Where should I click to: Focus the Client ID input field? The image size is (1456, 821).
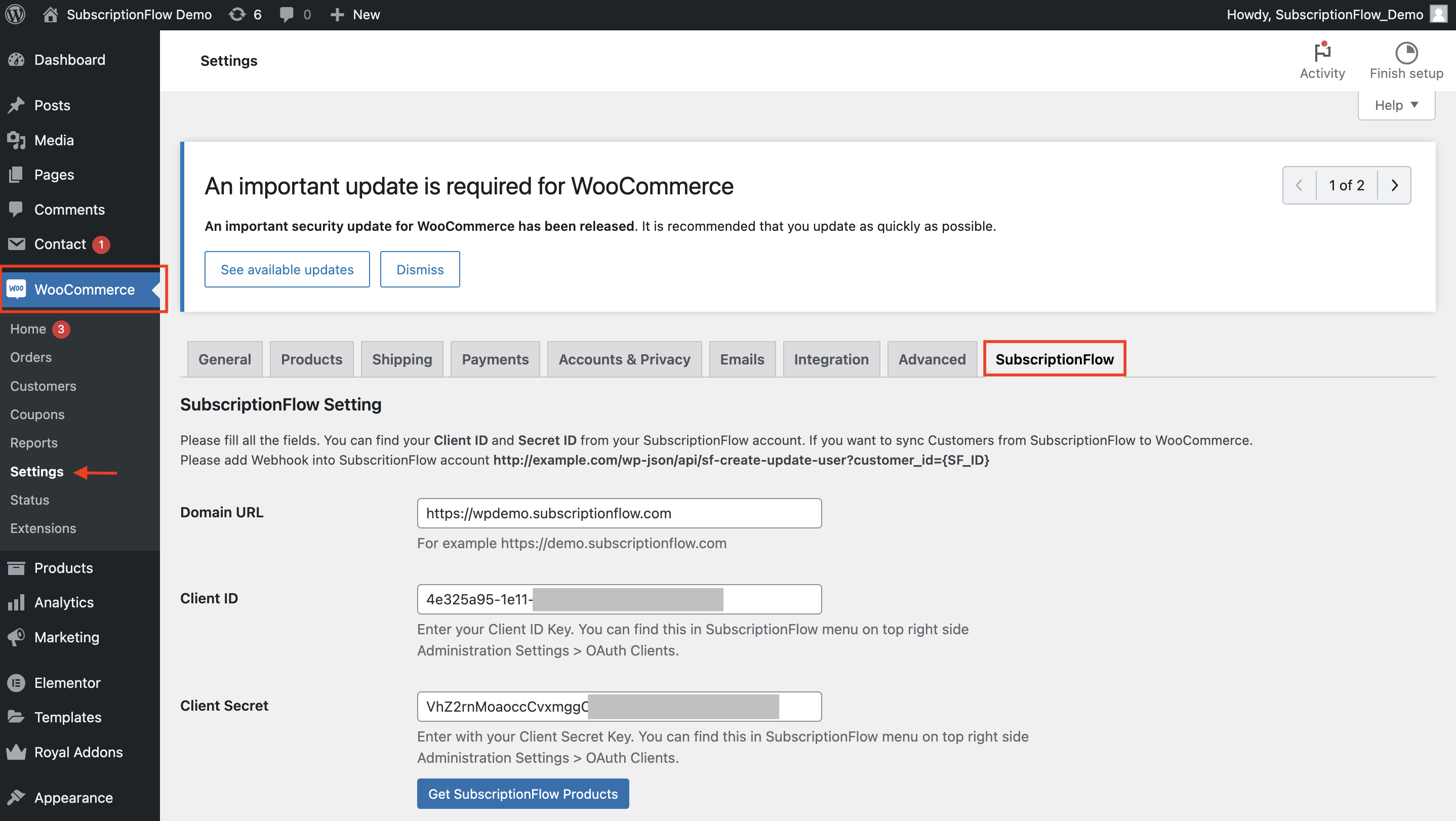coord(620,599)
